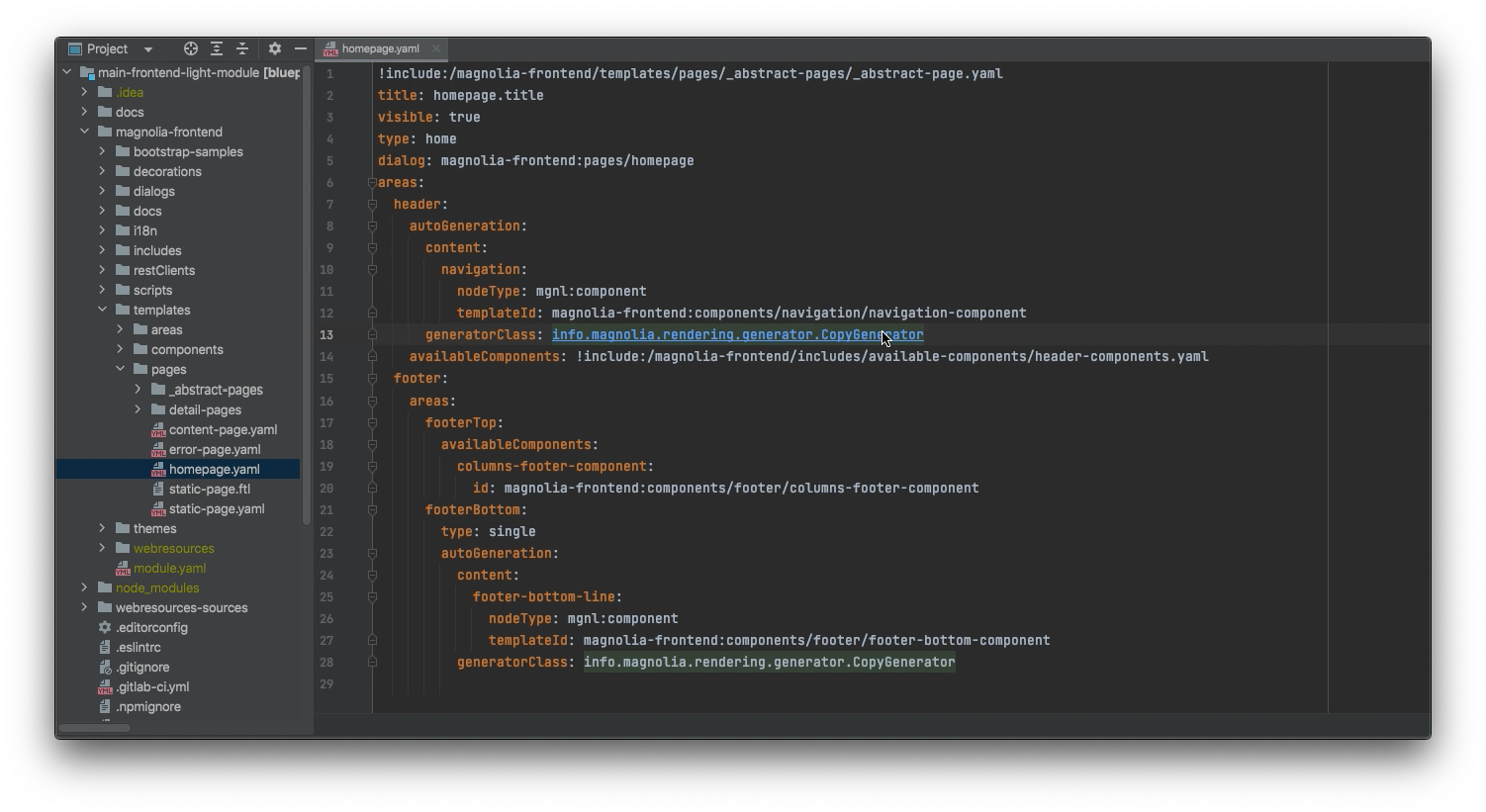Viewport: 1486px width, 812px height.
Task: Open the Project panel settings gear
Action: [274, 48]
